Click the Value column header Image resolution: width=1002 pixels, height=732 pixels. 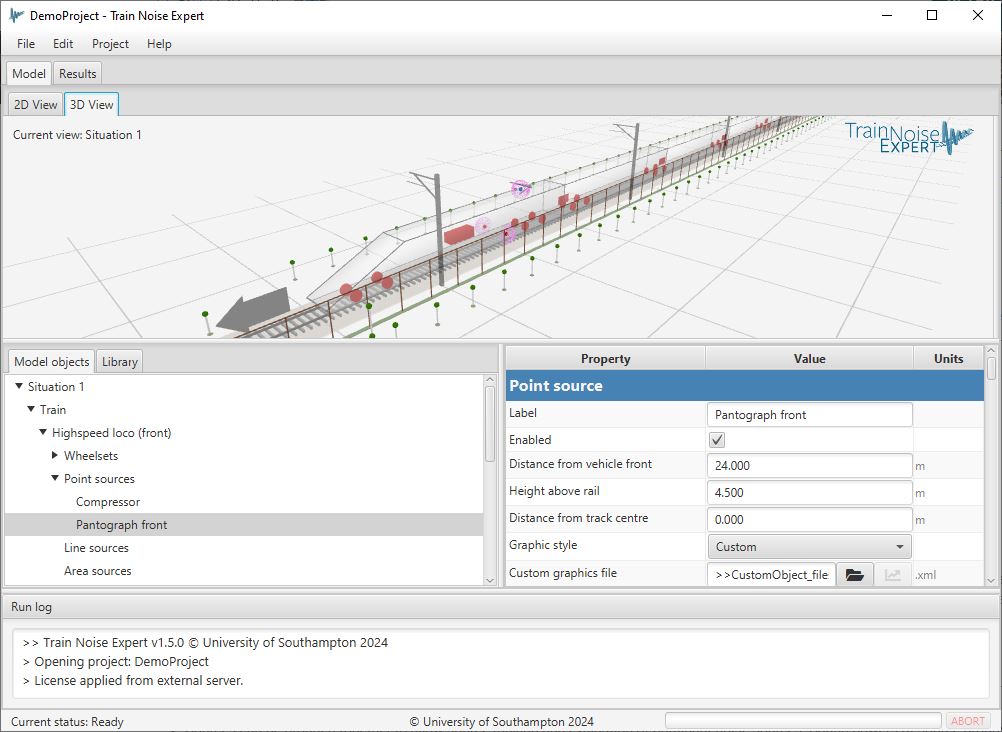coord(809,359)
